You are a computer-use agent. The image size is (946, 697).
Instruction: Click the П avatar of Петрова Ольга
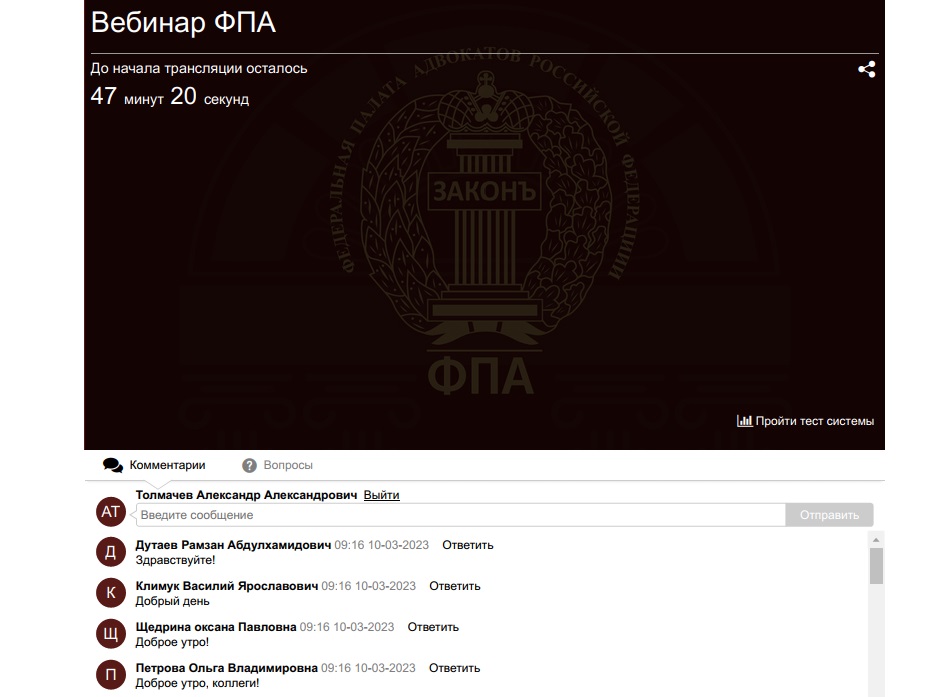[110, 675]
